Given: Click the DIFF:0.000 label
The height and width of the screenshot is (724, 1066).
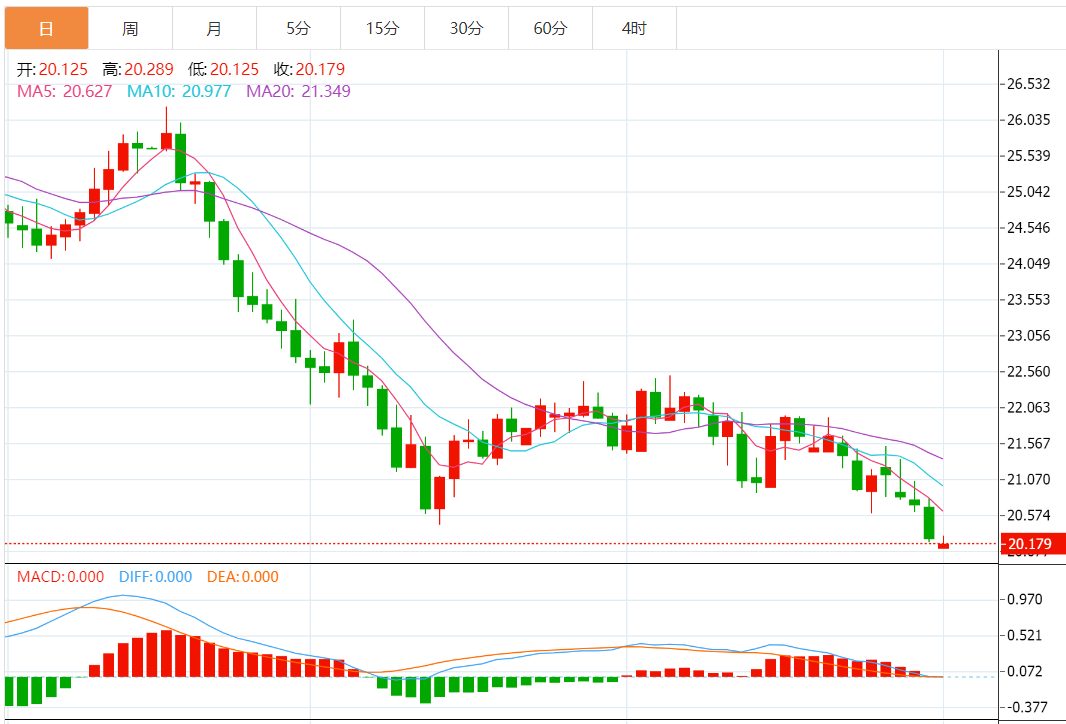Looking at the screenshot, I should [x=156, y=577].
